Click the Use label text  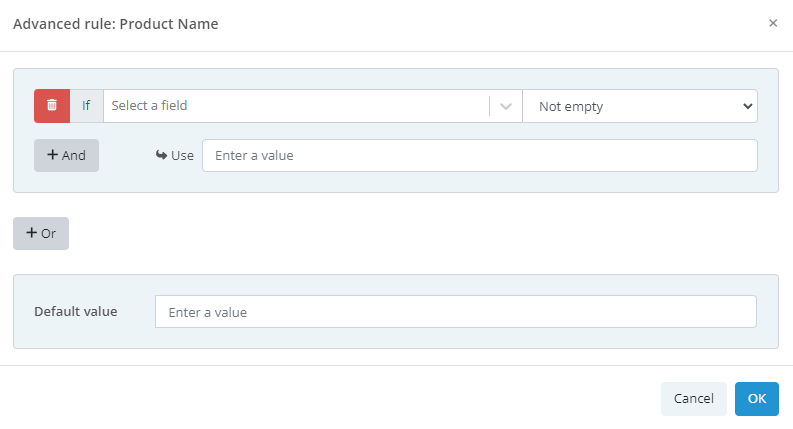click(182, 155)
